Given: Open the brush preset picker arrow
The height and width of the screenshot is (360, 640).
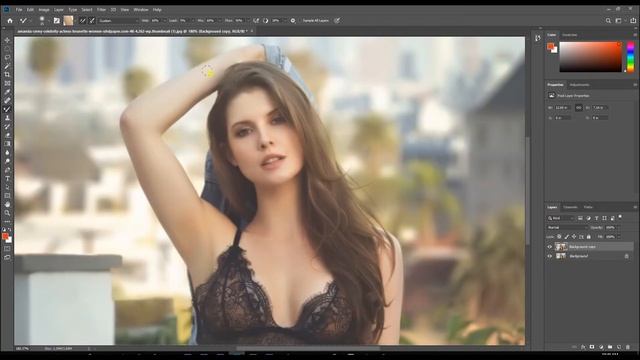Looking at the screenshot, I should pos(48,20).
